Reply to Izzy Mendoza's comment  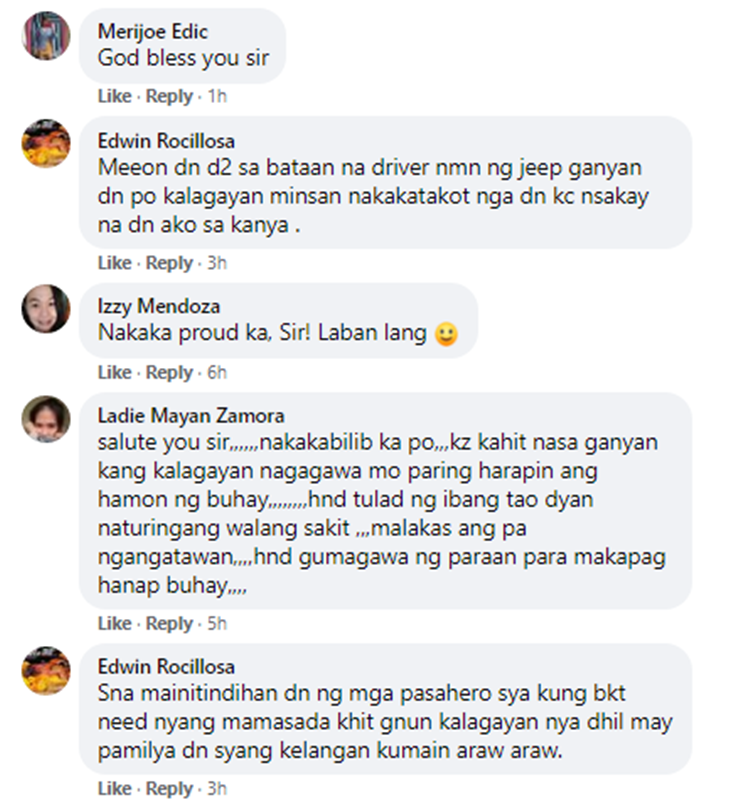point(169,372)
